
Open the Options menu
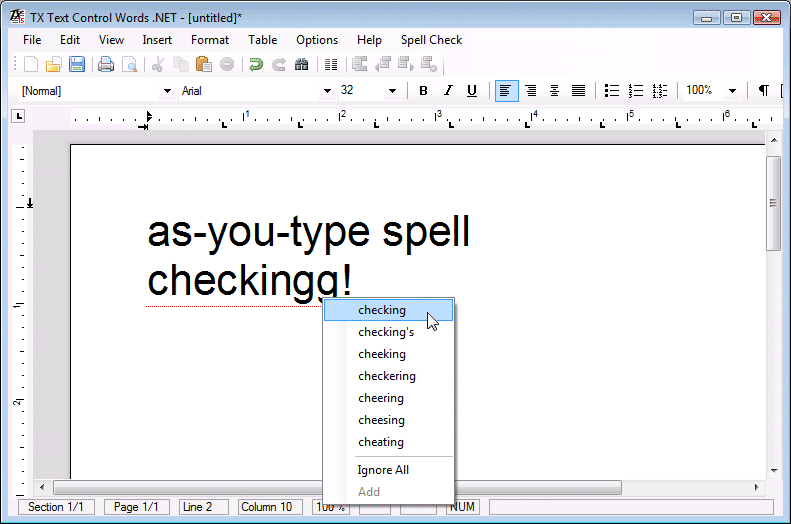point(317,40)
